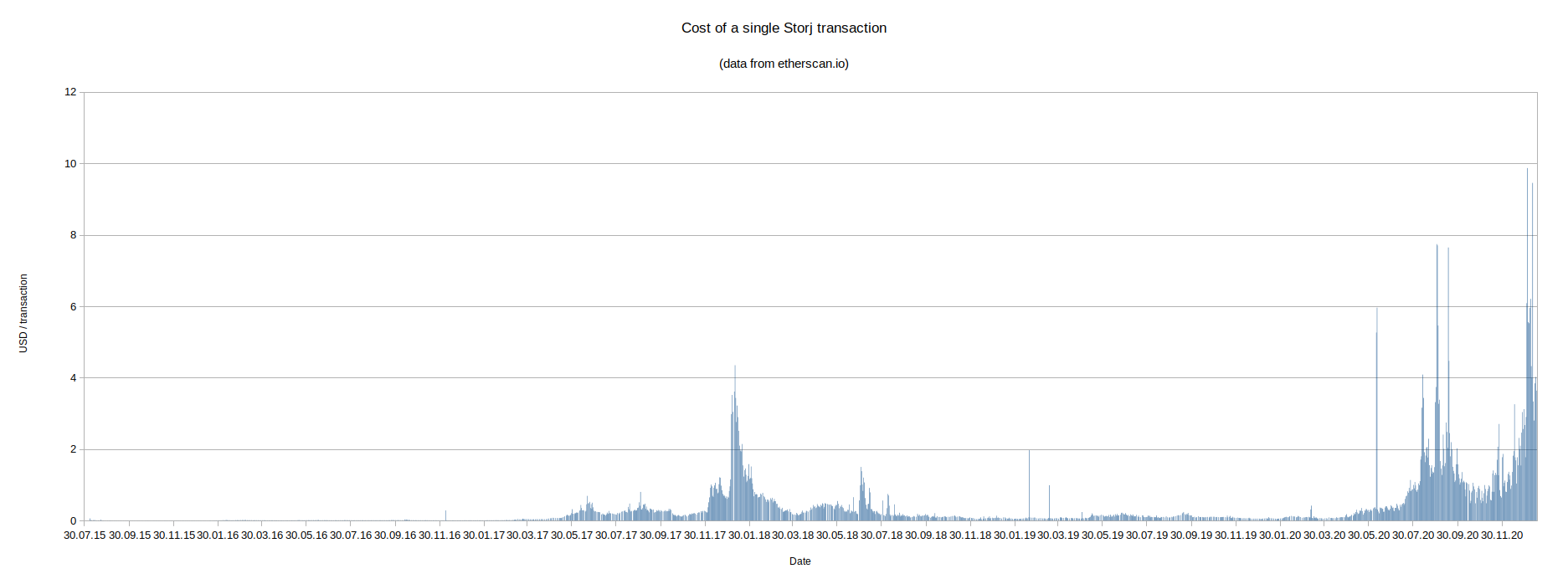This screenshot has height=584, width=1568.
Task: Select the y-axis value 10
Action: (70, 163)
